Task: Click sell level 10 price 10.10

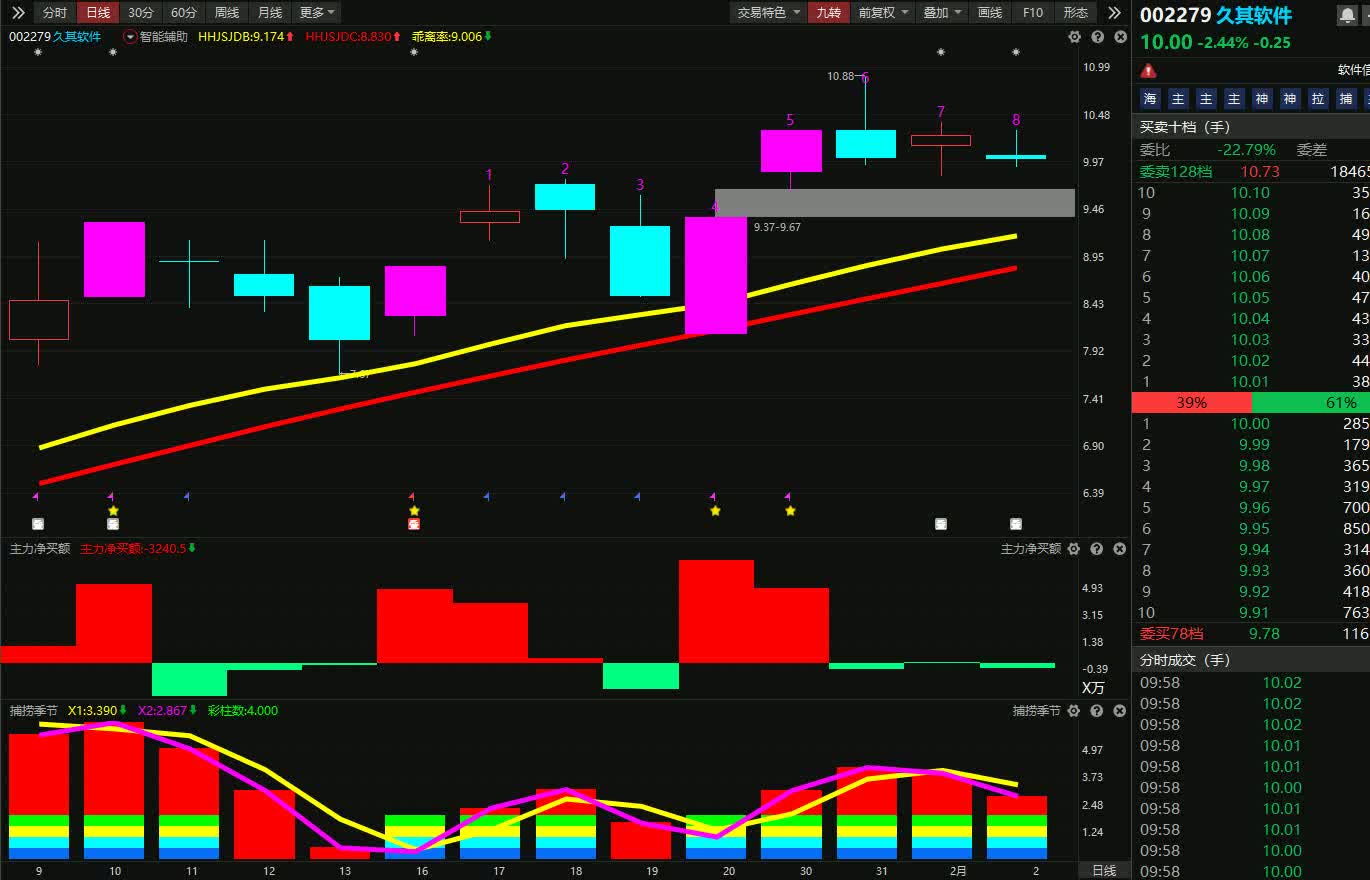Action: (x=1251, y=193)
